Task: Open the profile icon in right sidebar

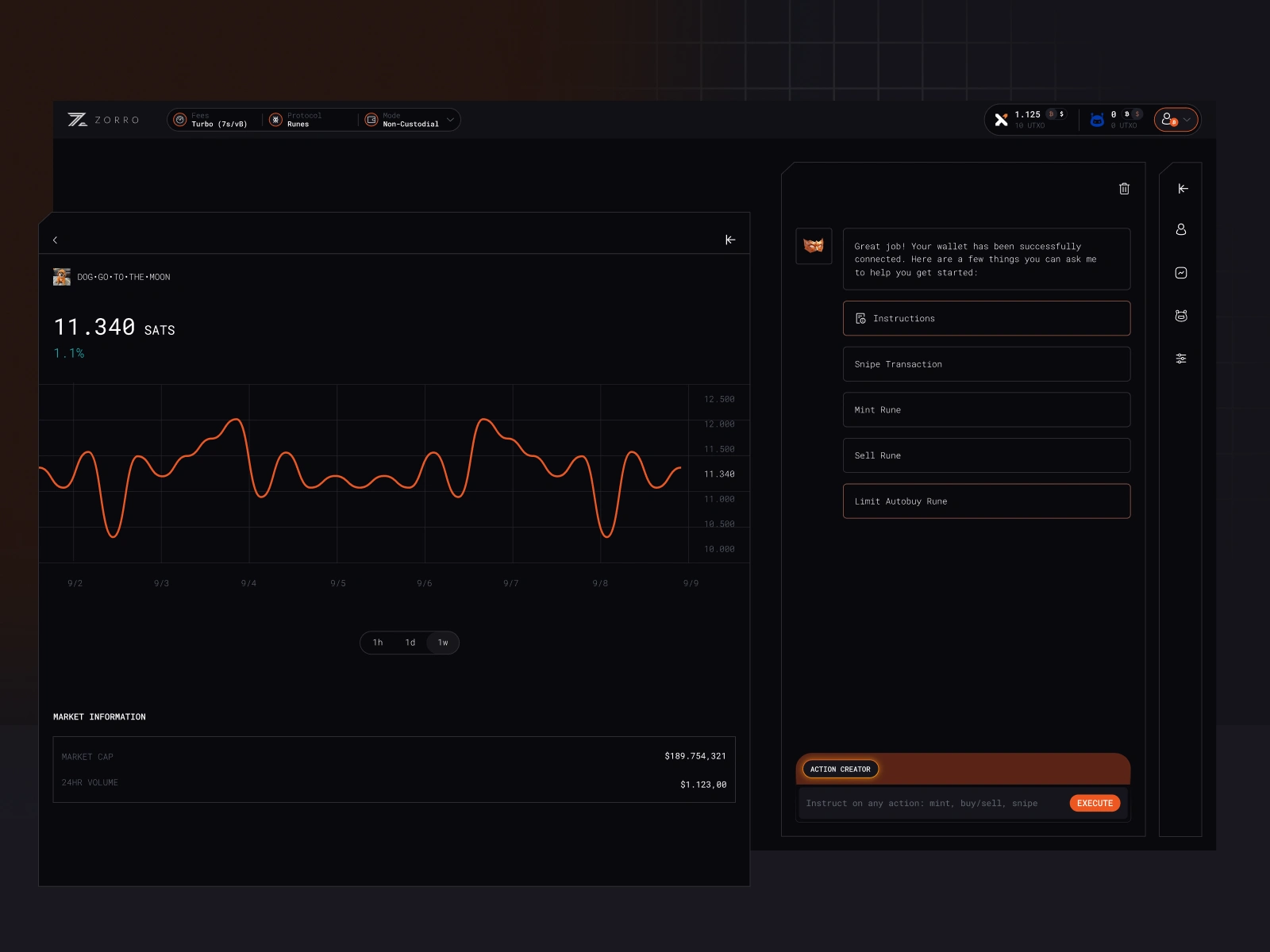Action: [x=1181, y=229]
